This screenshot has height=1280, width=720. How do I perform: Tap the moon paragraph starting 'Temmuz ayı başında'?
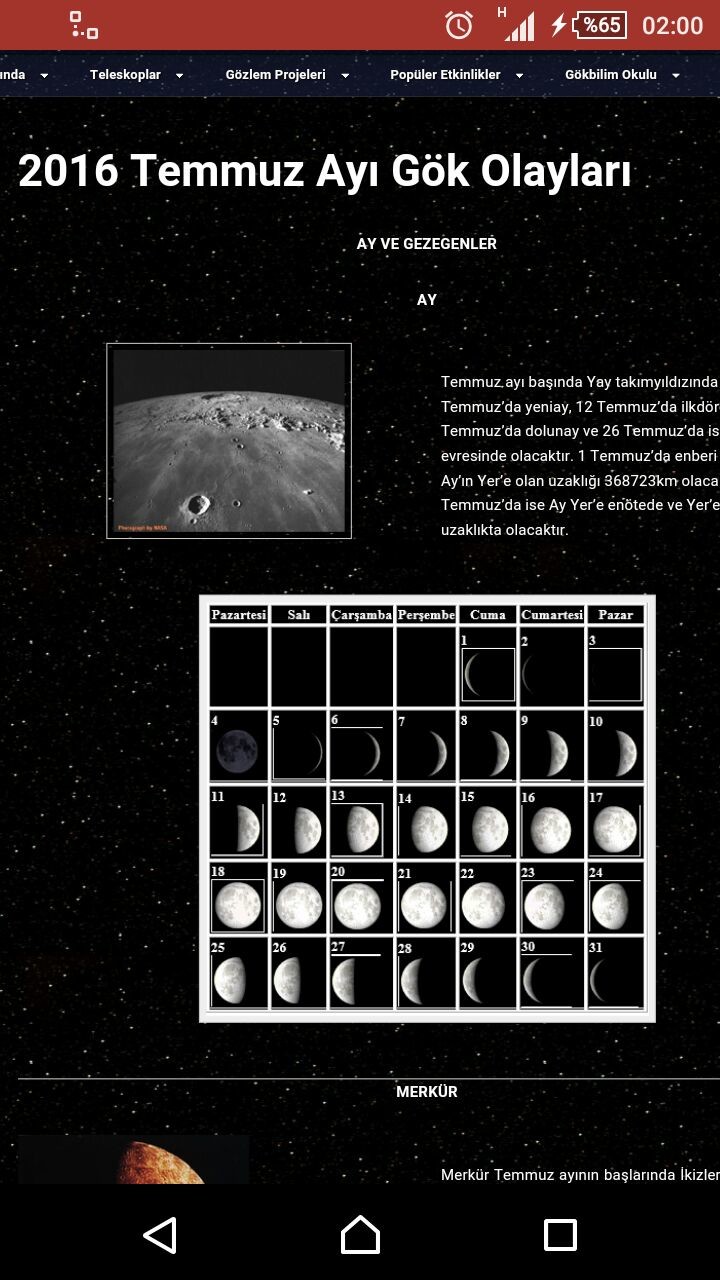coord(580,456)
